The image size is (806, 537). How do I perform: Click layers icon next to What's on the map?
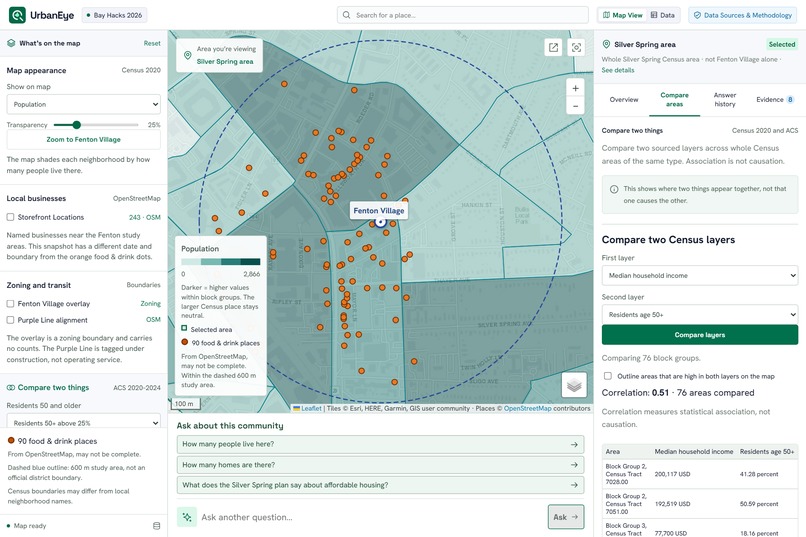point(11,43)
